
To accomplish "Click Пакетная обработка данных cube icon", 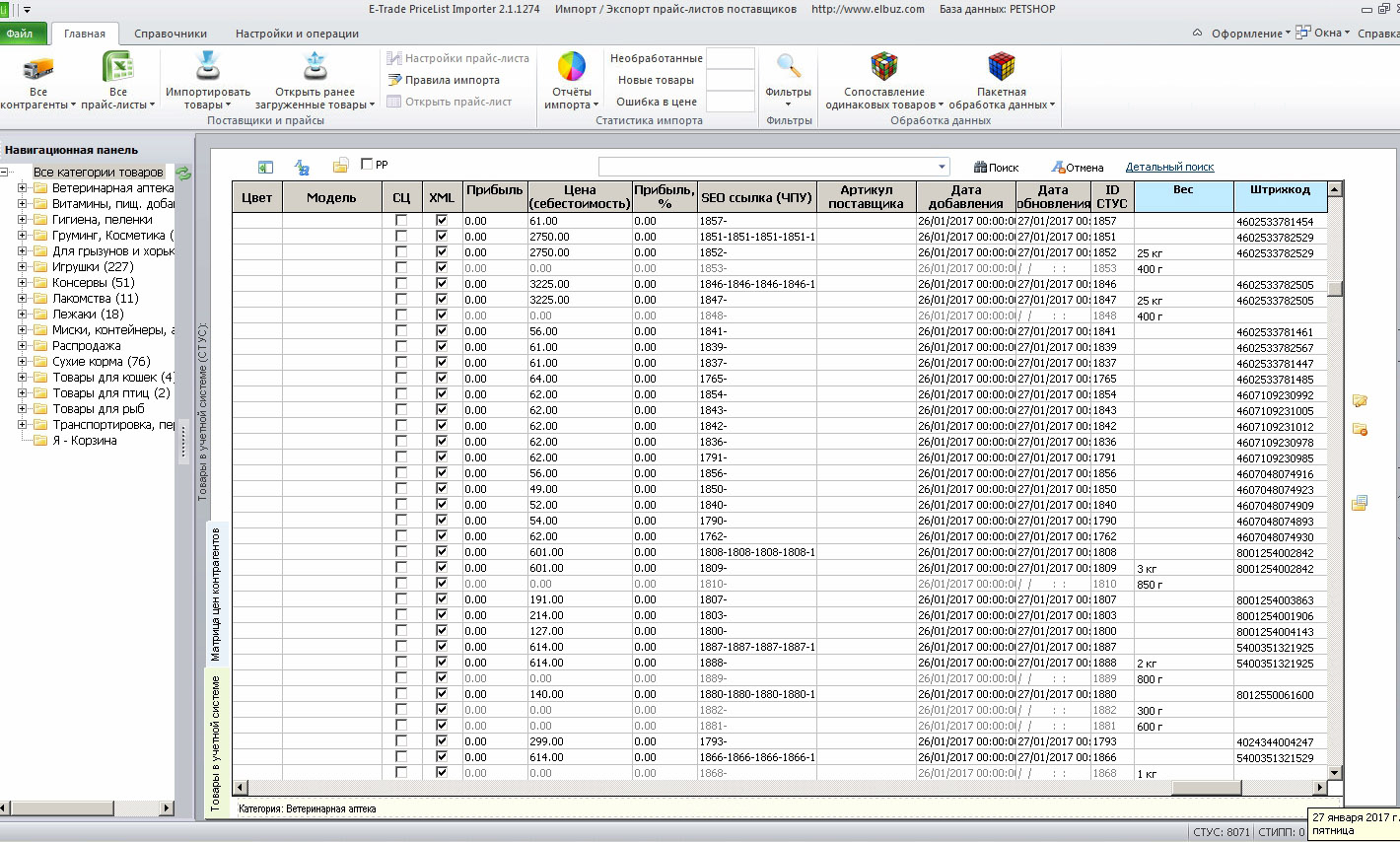I will (1002, 67).
